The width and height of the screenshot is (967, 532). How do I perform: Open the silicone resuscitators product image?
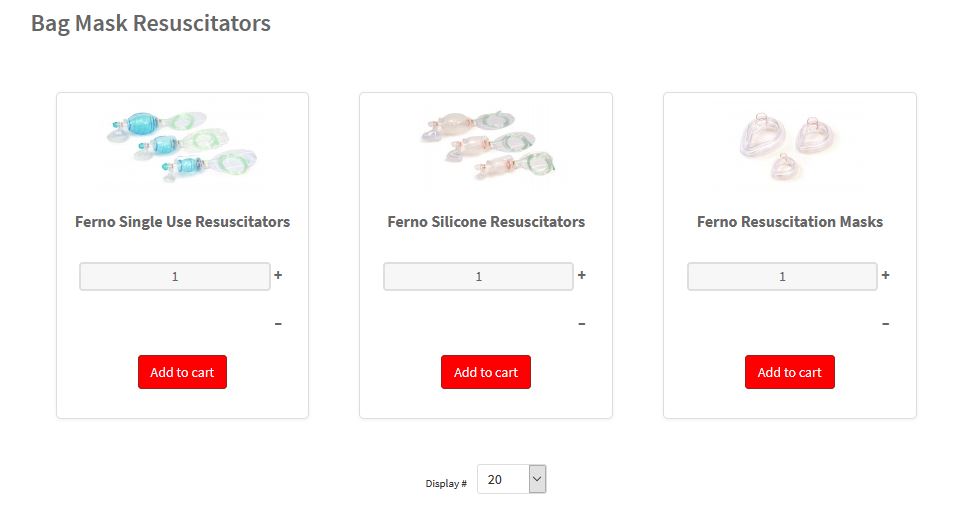pos(487,145)
